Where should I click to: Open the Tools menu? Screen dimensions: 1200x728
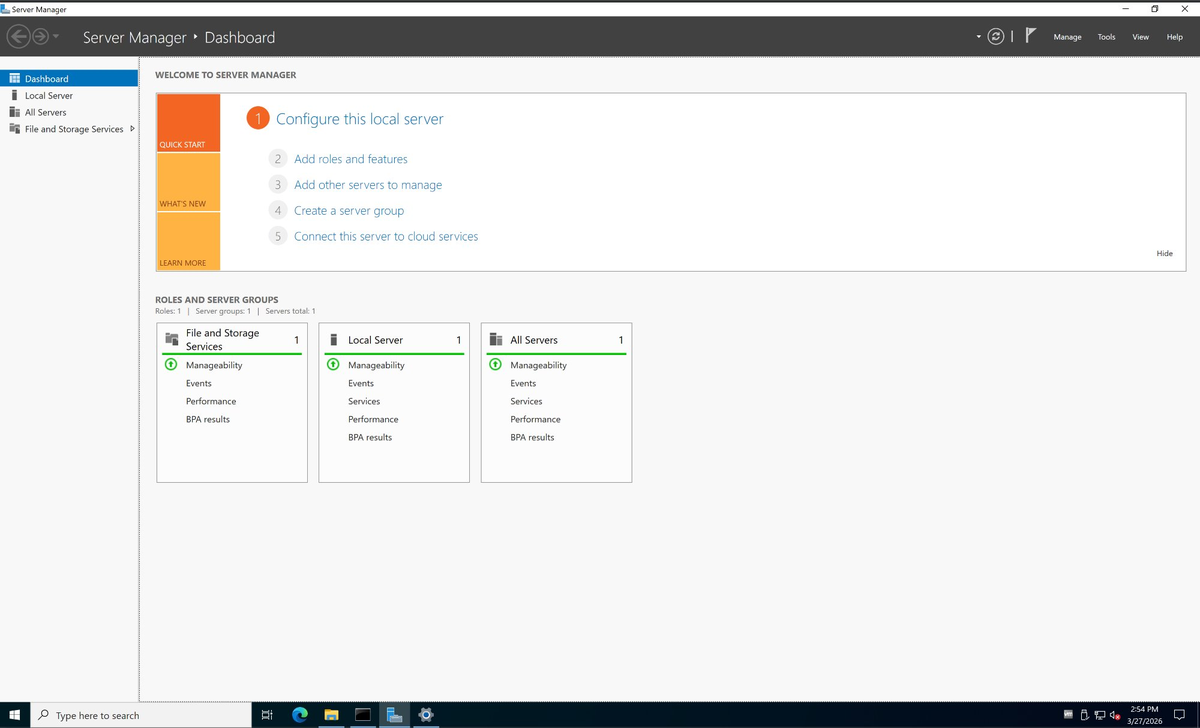point(1106,36)
